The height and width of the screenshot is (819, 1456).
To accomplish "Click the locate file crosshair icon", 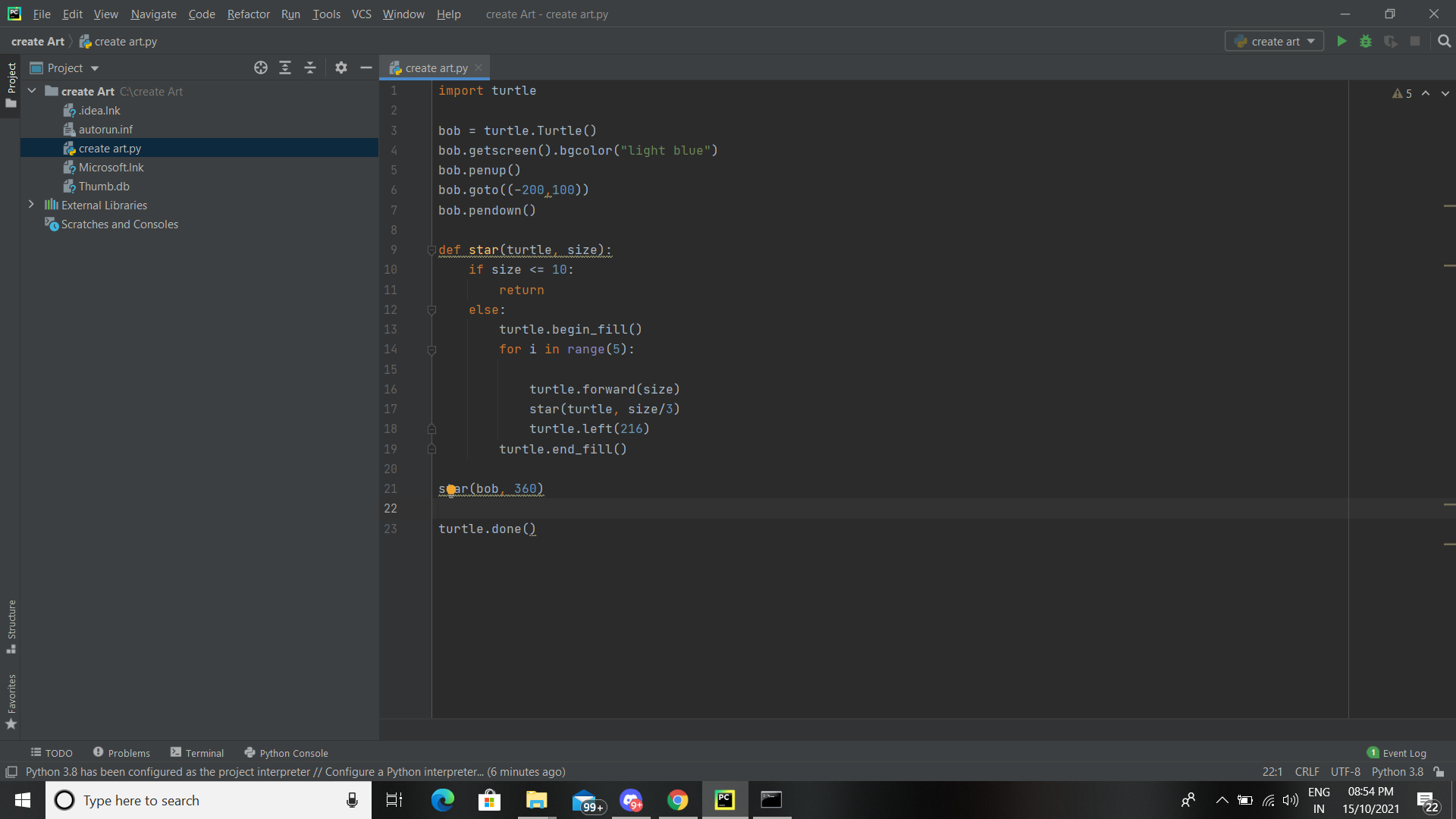I will (x=261, y=68).
